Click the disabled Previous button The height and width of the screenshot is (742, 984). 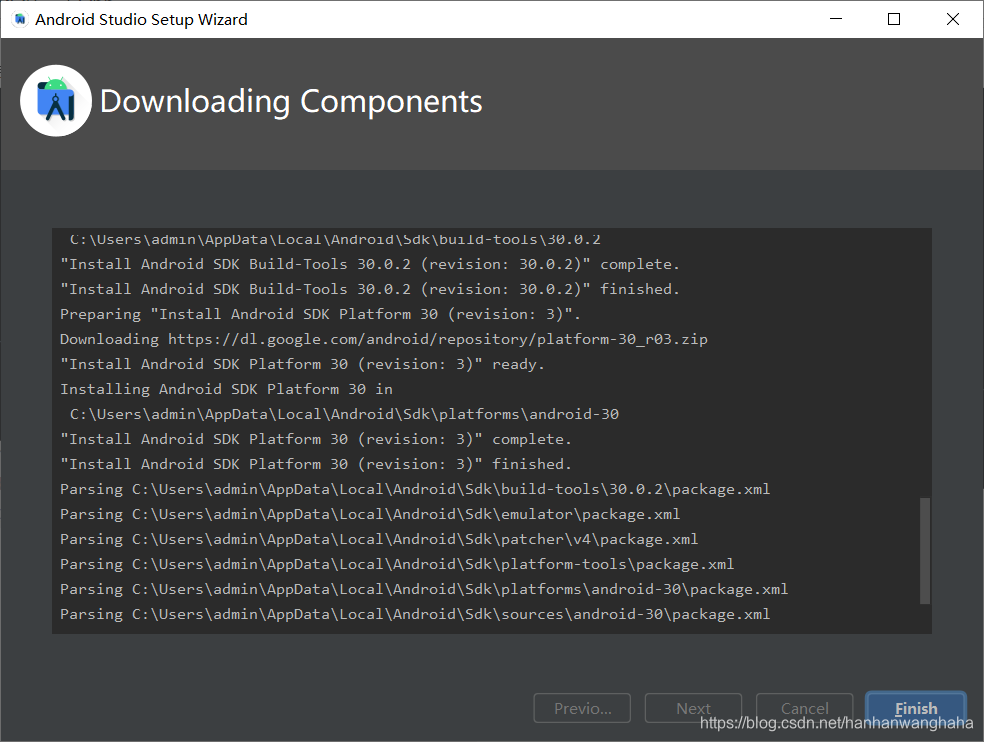point(582,708)
